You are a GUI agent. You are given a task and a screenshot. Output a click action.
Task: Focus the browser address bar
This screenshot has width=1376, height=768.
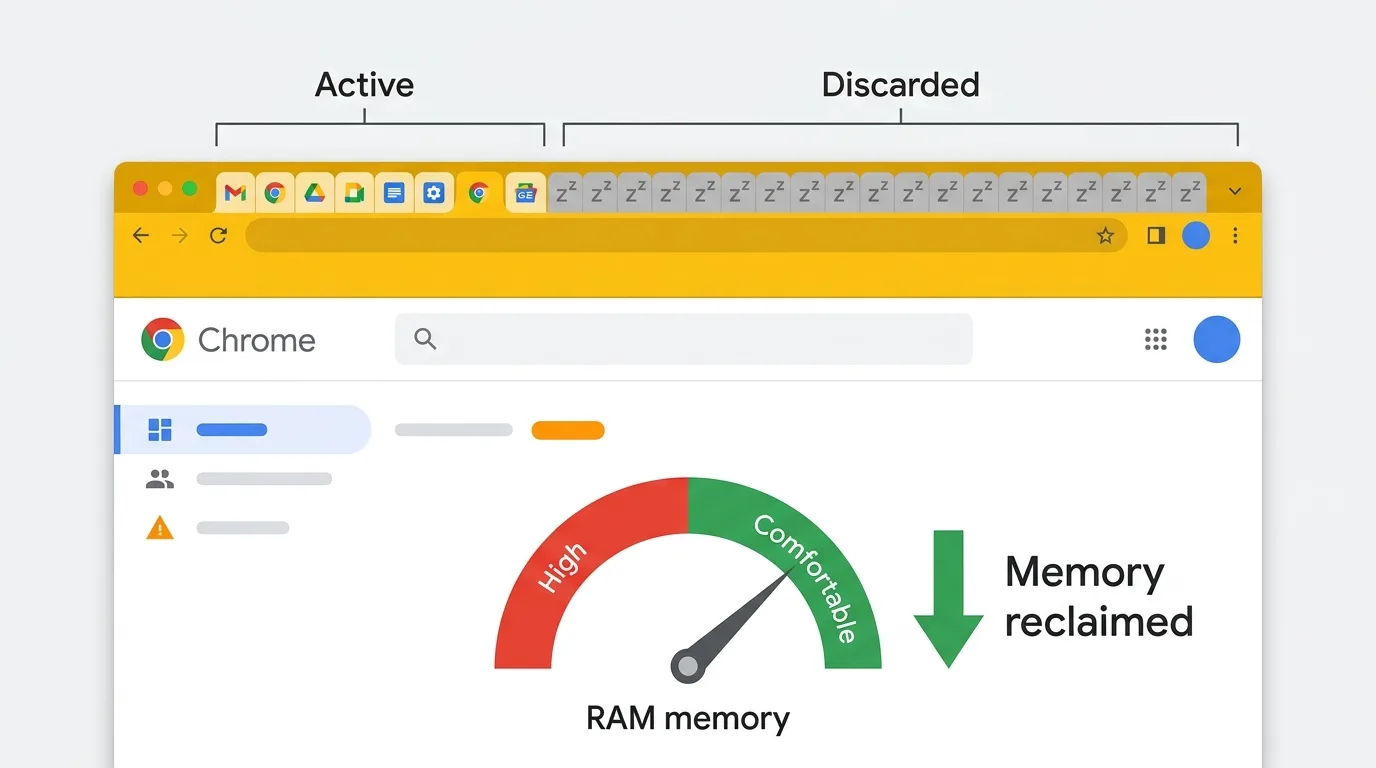click(686, 236)
